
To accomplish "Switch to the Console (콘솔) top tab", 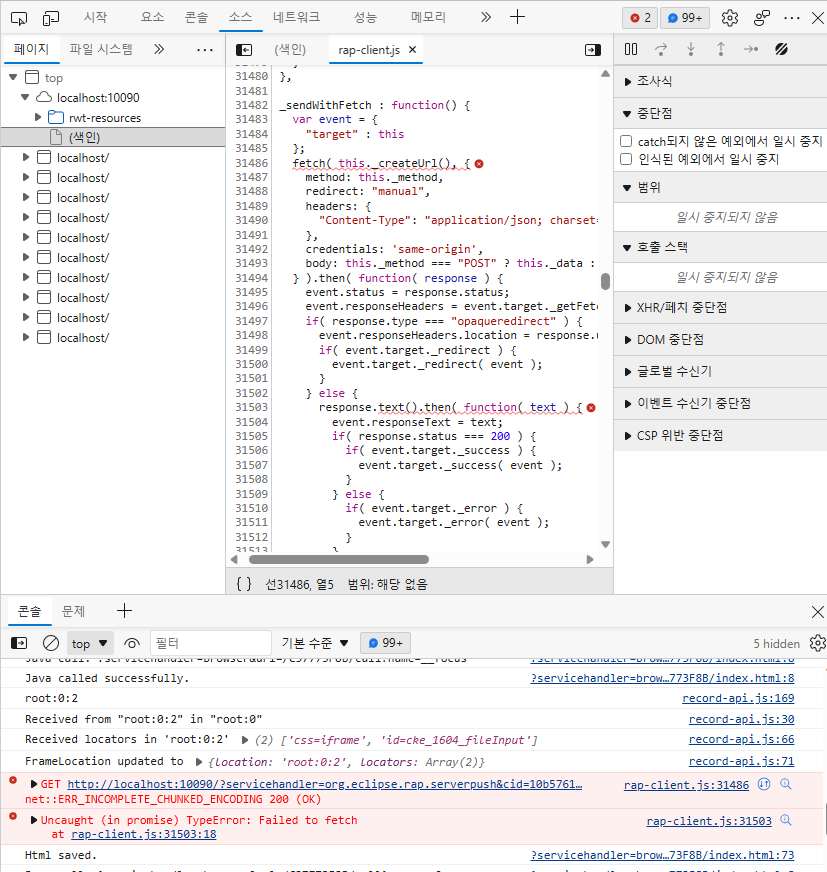I will coord(196,17).
